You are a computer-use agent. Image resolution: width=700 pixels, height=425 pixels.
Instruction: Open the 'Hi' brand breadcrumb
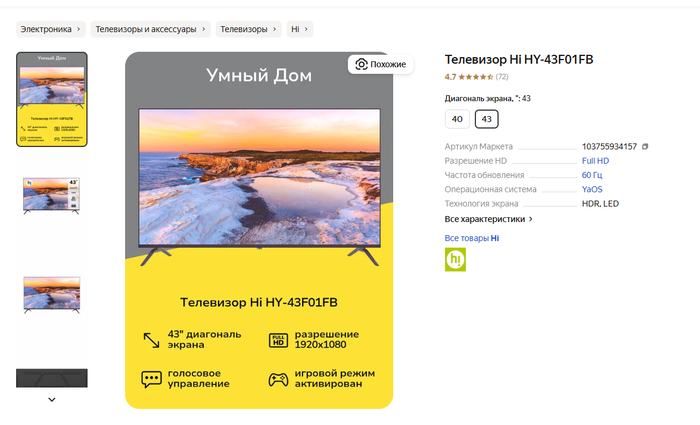coord(299,30)
